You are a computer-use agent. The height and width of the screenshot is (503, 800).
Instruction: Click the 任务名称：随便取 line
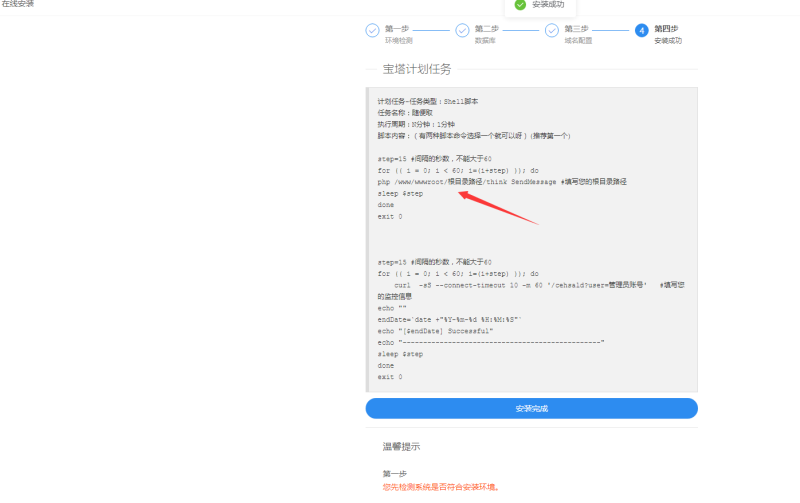(x=405, y=113)
